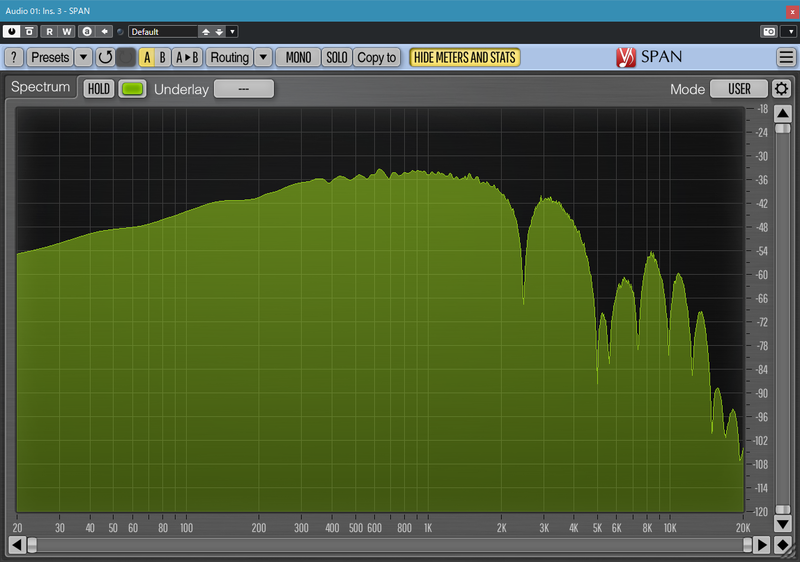Load previous preset with up arrow
The image size is (800, 562).
pos(206,32)
